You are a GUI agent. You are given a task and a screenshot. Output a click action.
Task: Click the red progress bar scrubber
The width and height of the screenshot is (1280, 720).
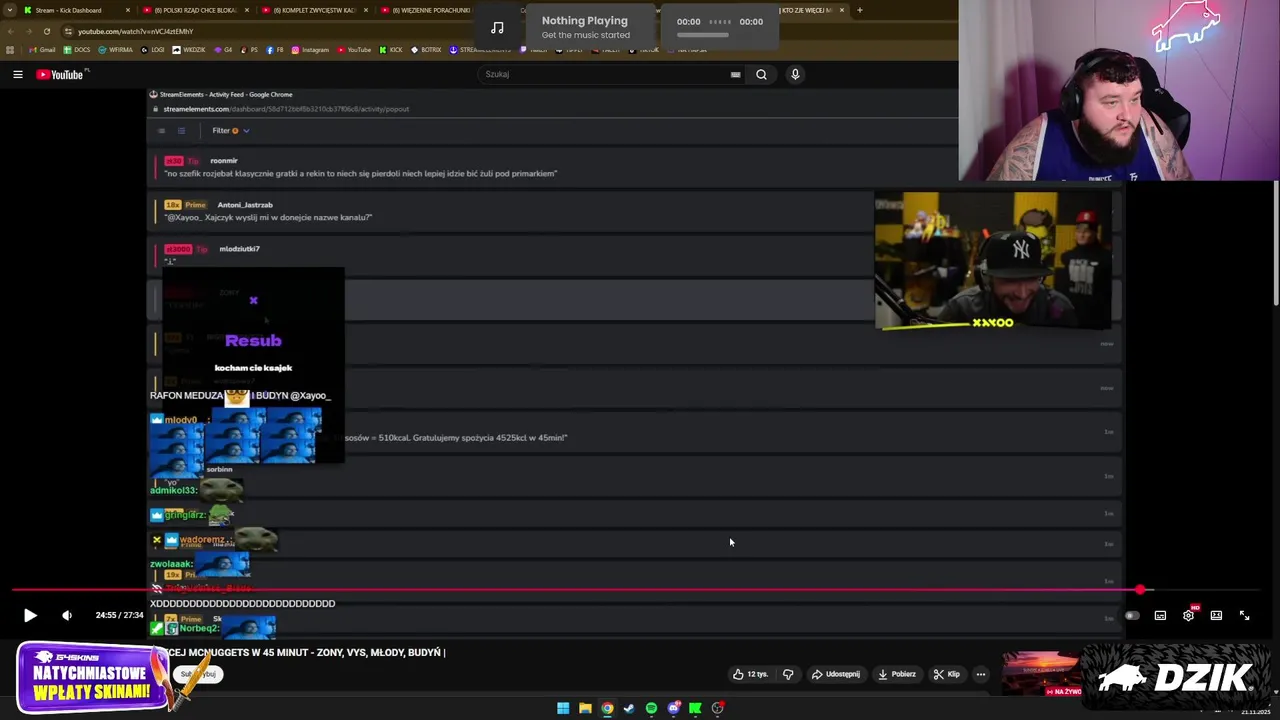coord(1140,590)
